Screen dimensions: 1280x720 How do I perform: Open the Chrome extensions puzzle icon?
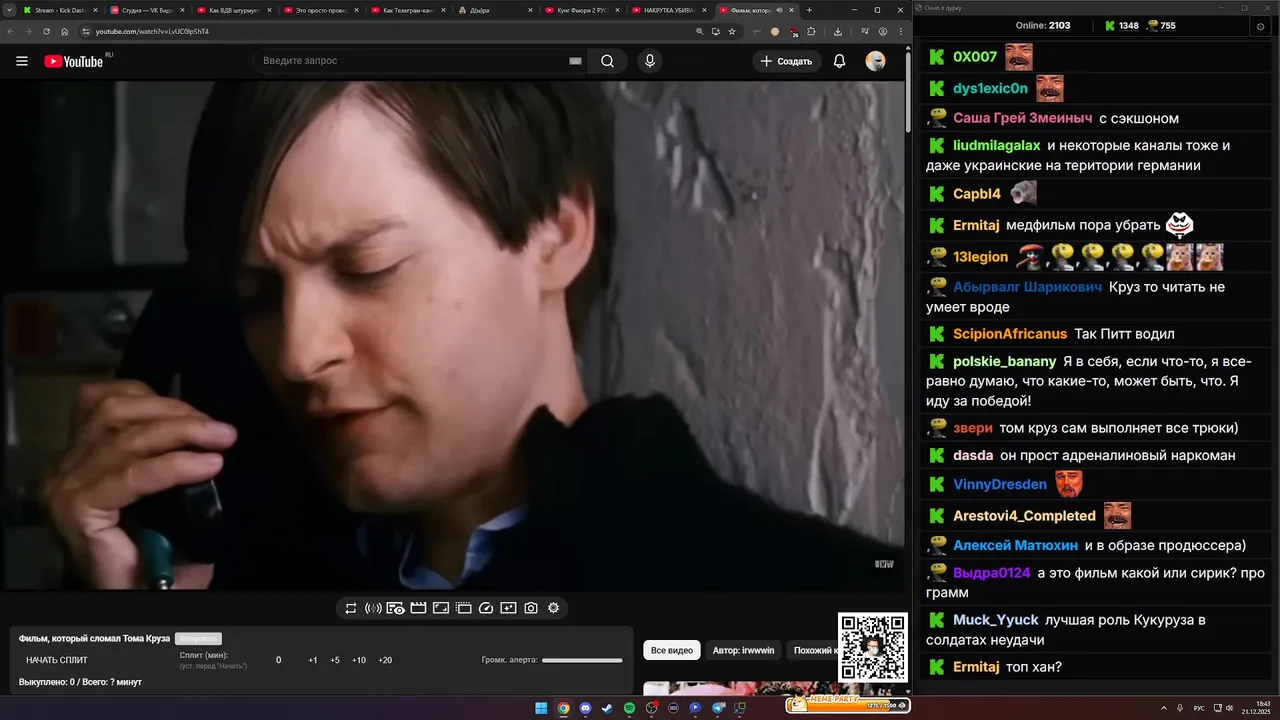click(x=813, y=31)
